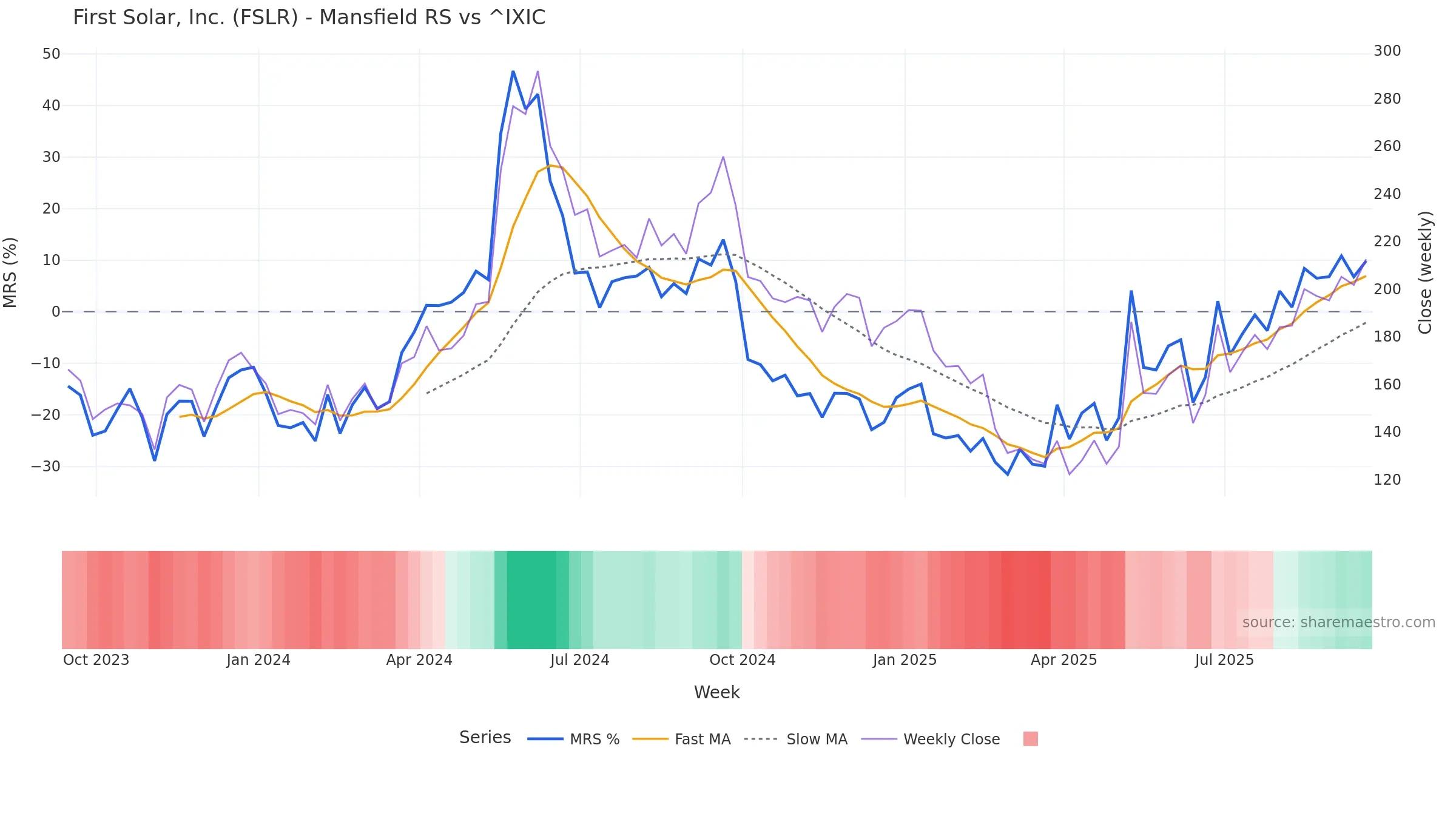Click the chart title First Solar, Inc.
Viewport: 1456px width, 819px height.
pos(309,18)
